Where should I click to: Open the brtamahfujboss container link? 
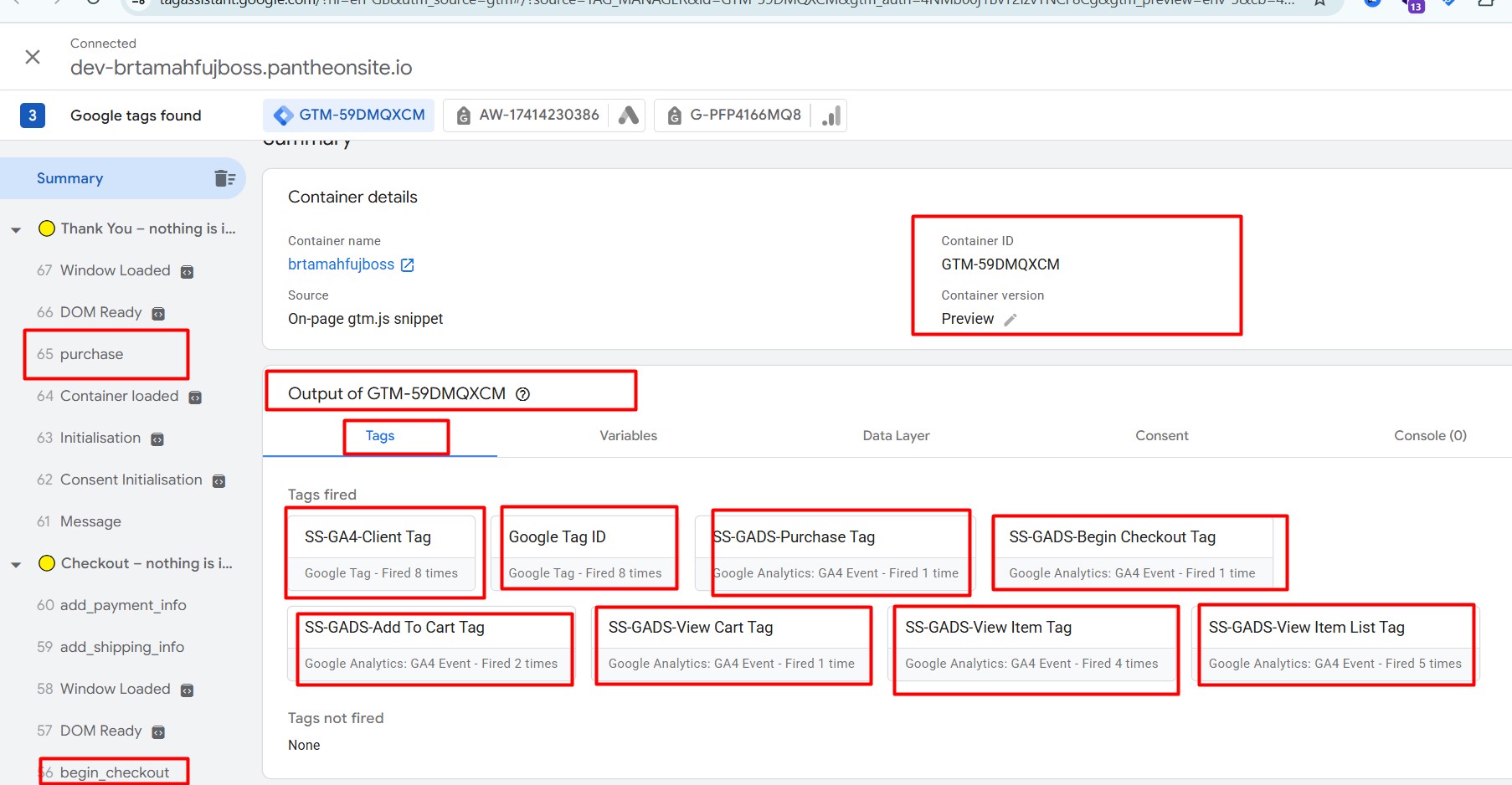341,264
